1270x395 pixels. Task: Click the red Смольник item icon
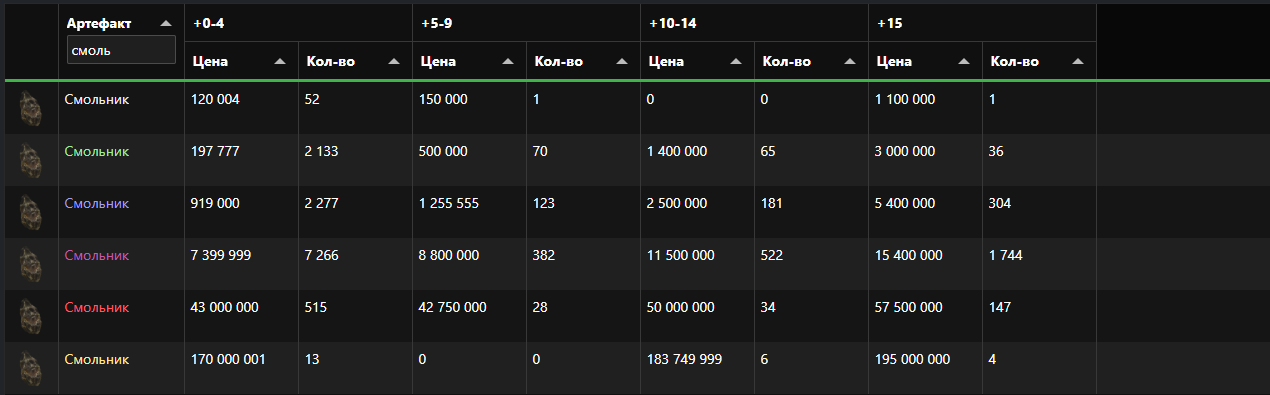31,315
